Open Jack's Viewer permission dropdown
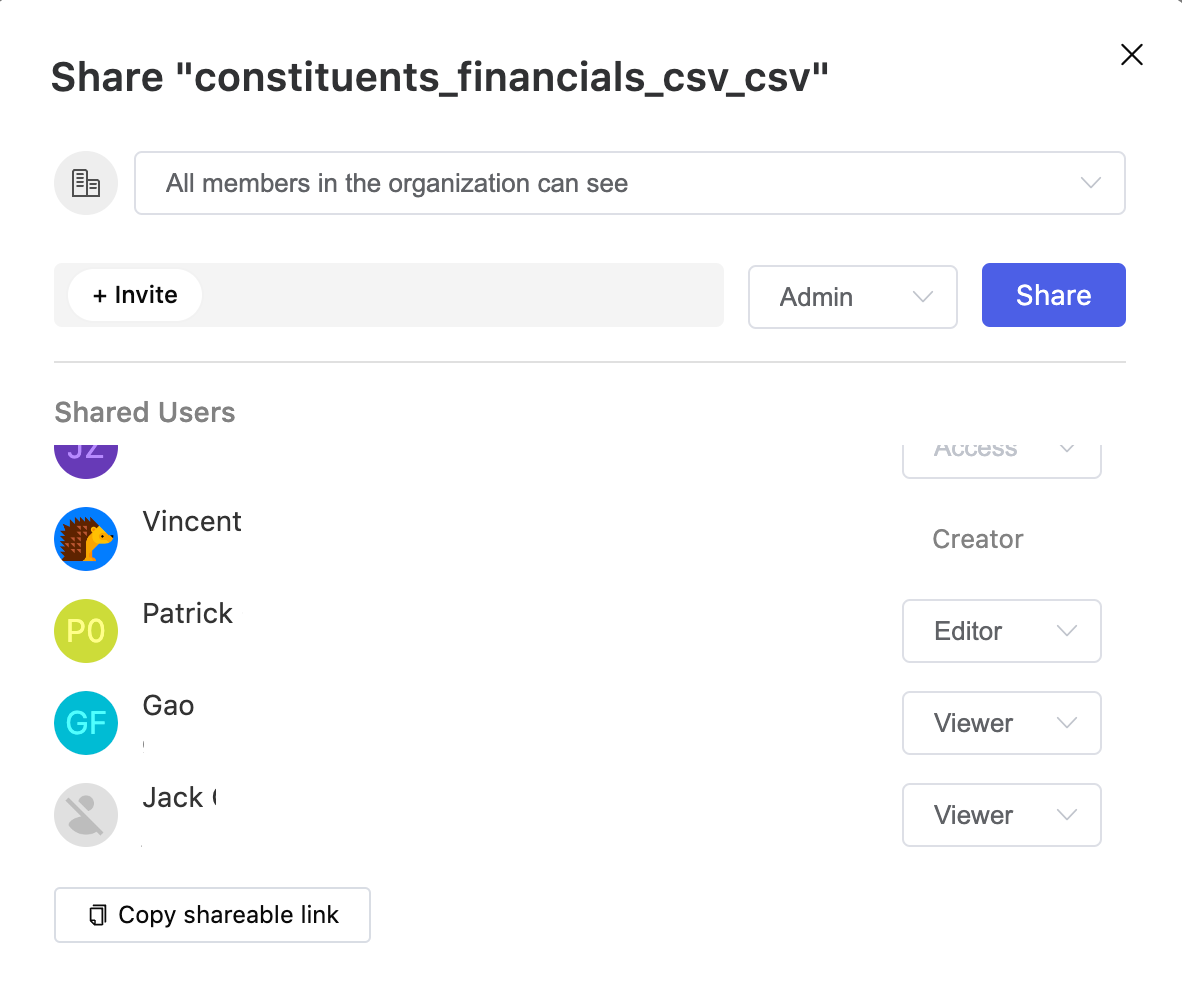This screenshot has width=1182, height=998. [x=1001, y=815]
